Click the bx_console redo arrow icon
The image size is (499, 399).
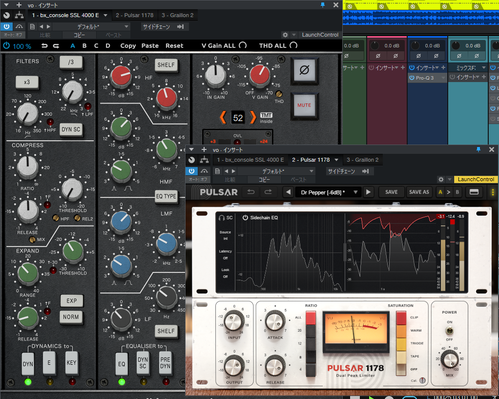[56, 46]
